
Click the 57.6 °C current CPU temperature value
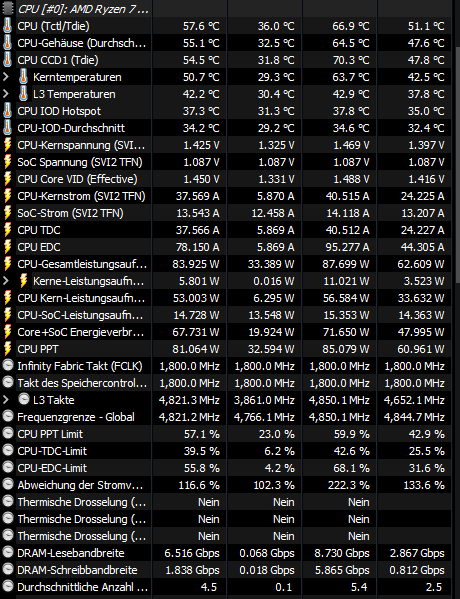pyautogui.click(x=201, y=26)
